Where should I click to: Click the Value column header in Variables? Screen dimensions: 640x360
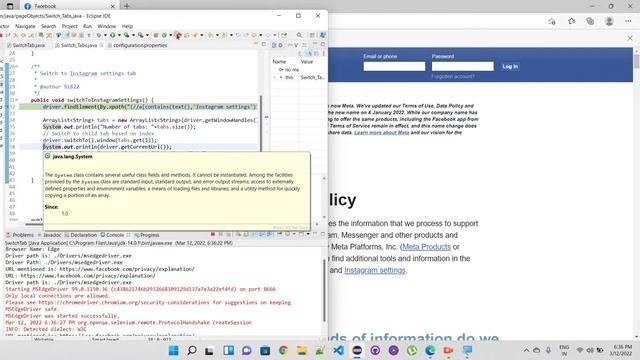click(x=307, y=62)
